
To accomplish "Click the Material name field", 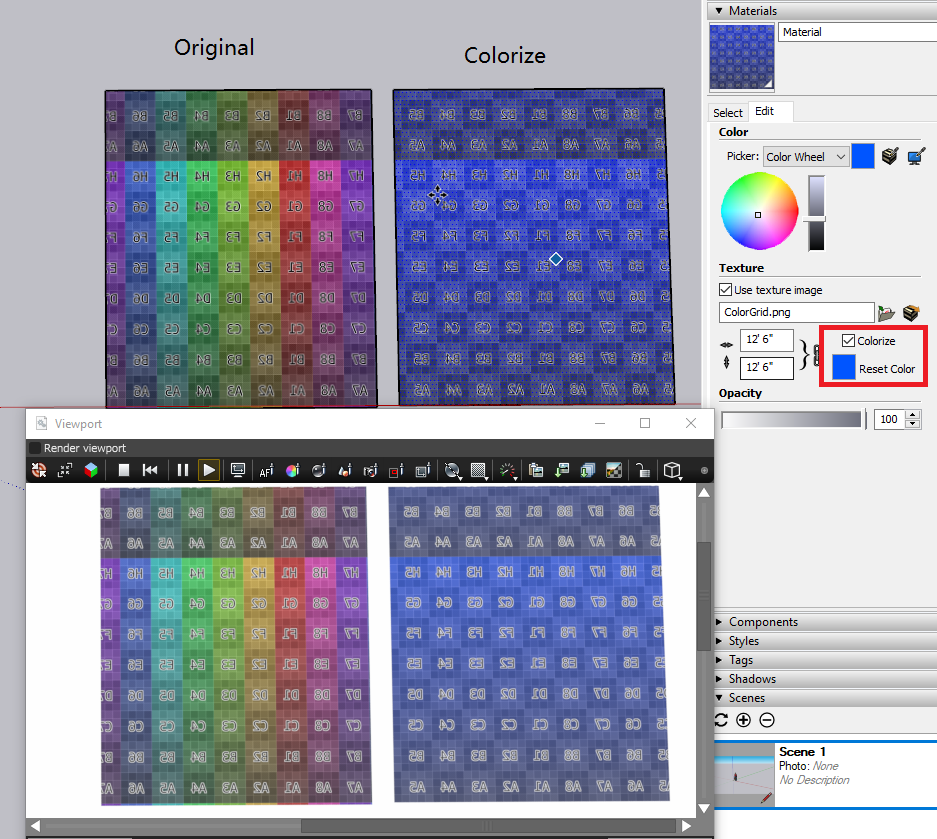I will point(858,32).
